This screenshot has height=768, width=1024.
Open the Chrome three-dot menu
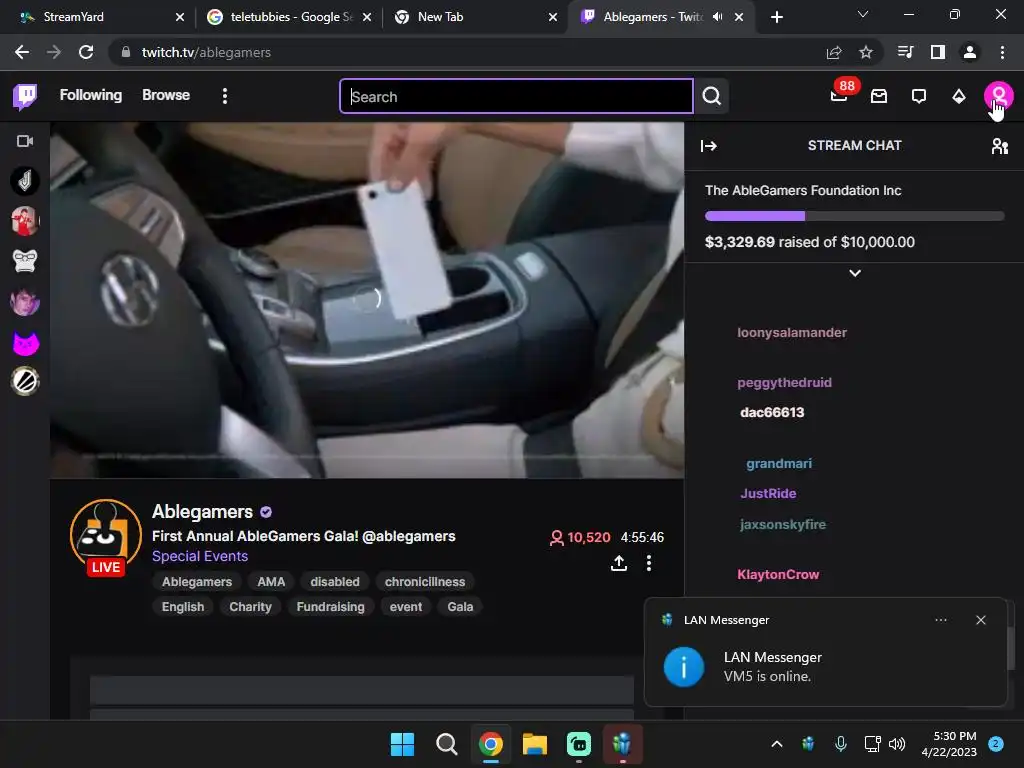click(1002, 52)
